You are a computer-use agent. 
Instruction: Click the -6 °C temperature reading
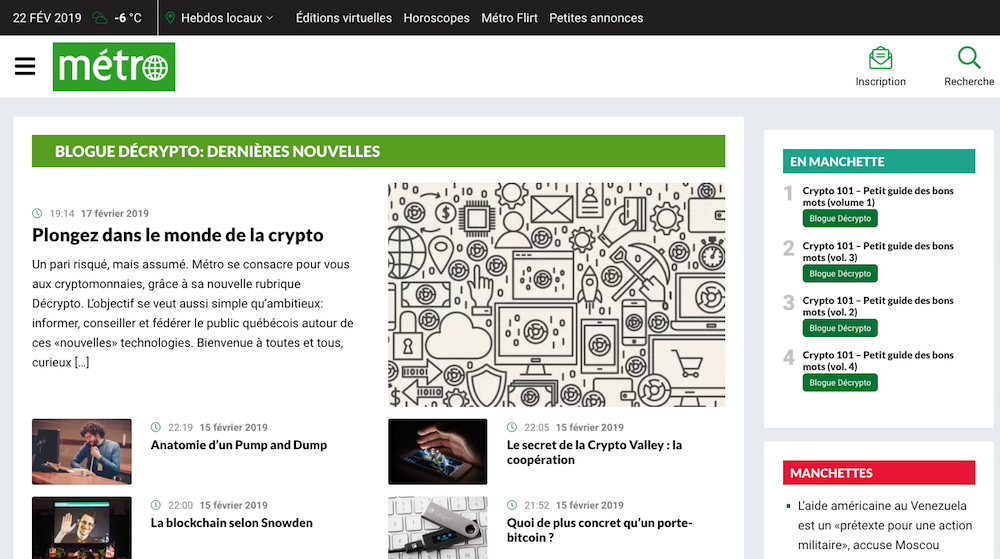(x=128, y=18)
